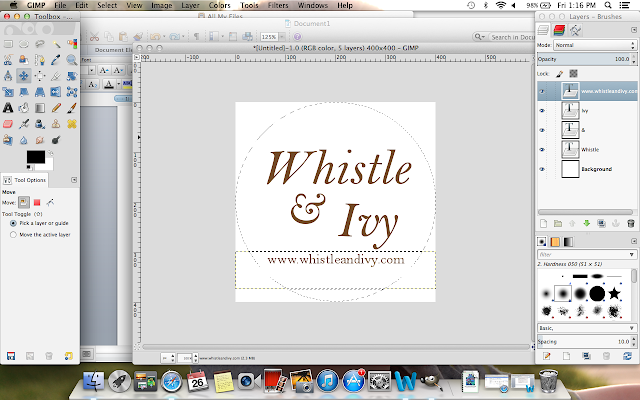
Task: Select the Background layer name
Action: (x=596, y=169)
